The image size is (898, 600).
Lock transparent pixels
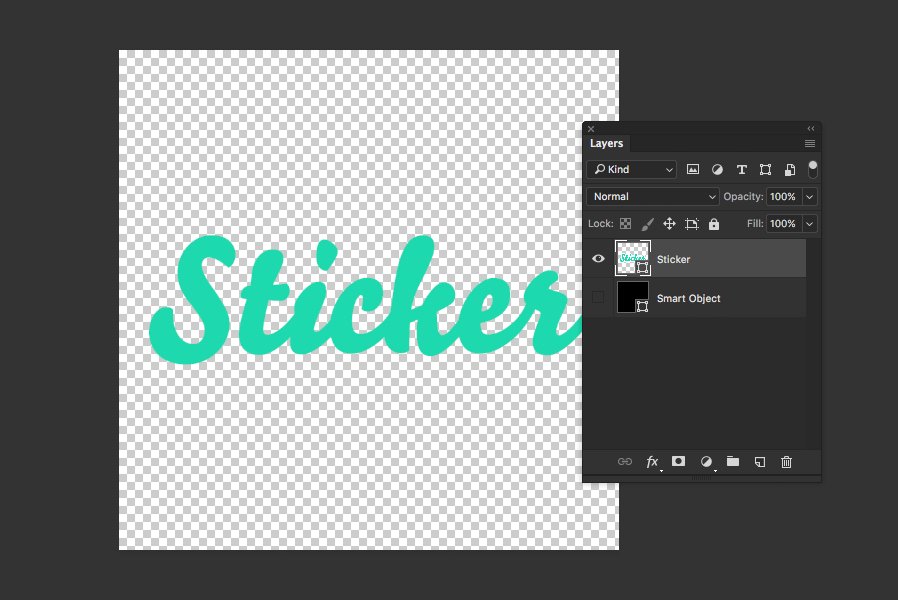click(625, 224)
